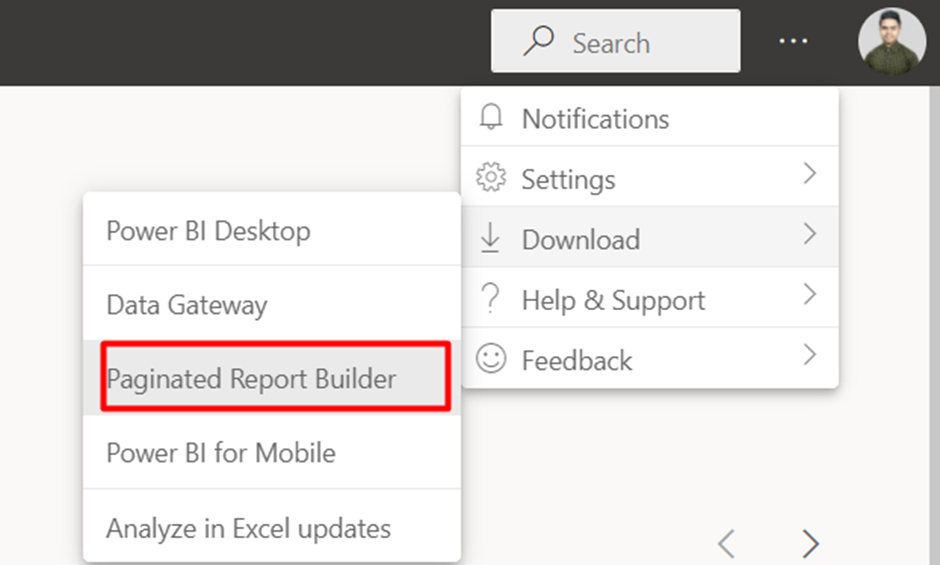
Task: Expand the Download submenu chevron
Action: (x=810, y=234)
